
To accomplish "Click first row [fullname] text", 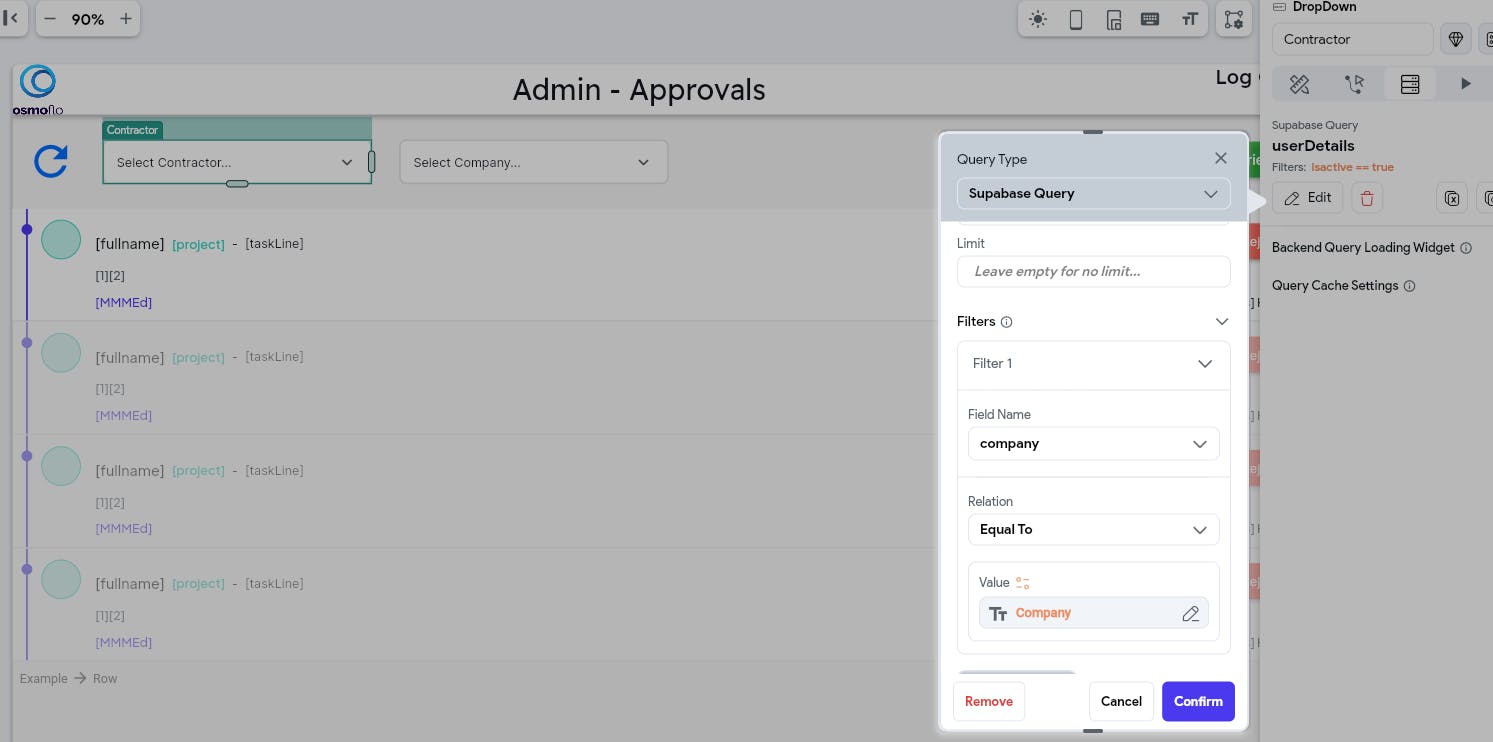I will tap(130, 243).
